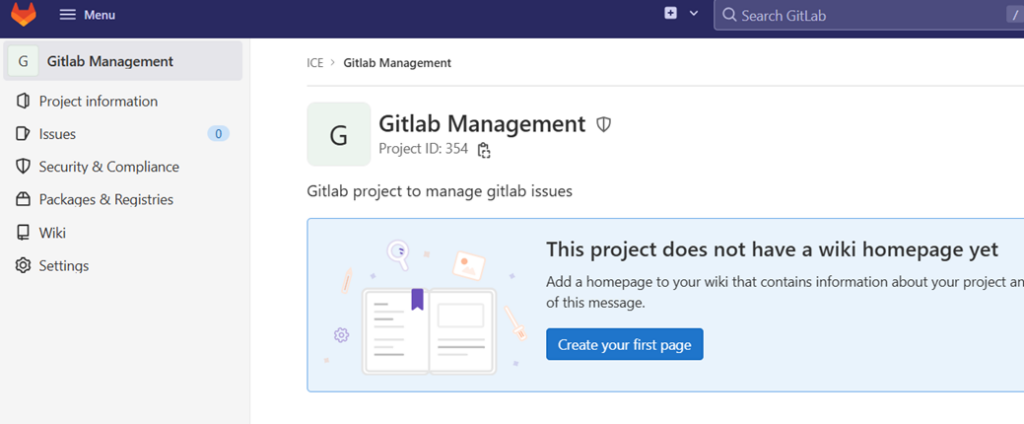This screenshot has width=1024, height=424.
Task: Click the plus create-new icon
Action: pyautogui.click(x=671, y=14)
